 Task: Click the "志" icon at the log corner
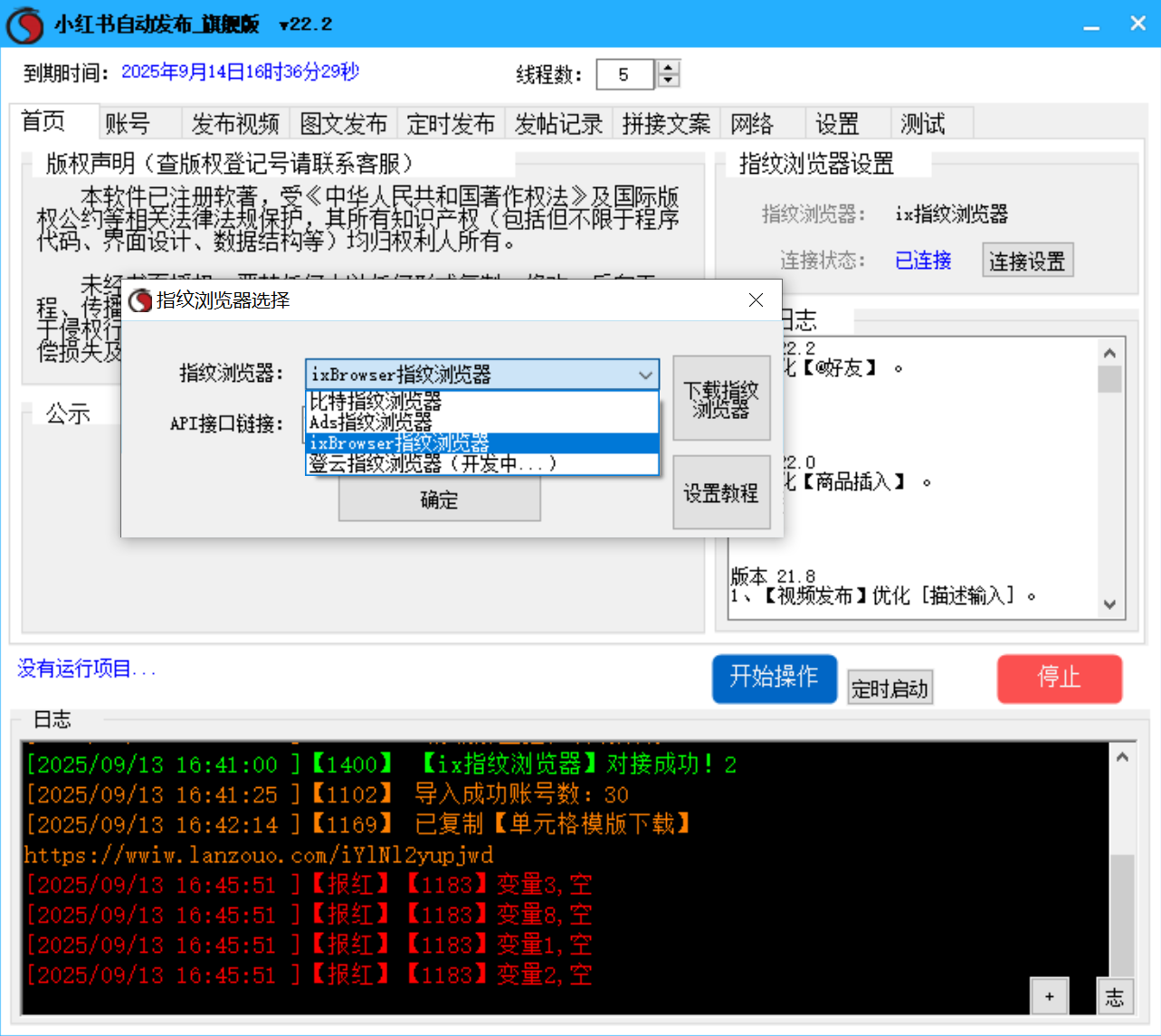point(1115,996)
